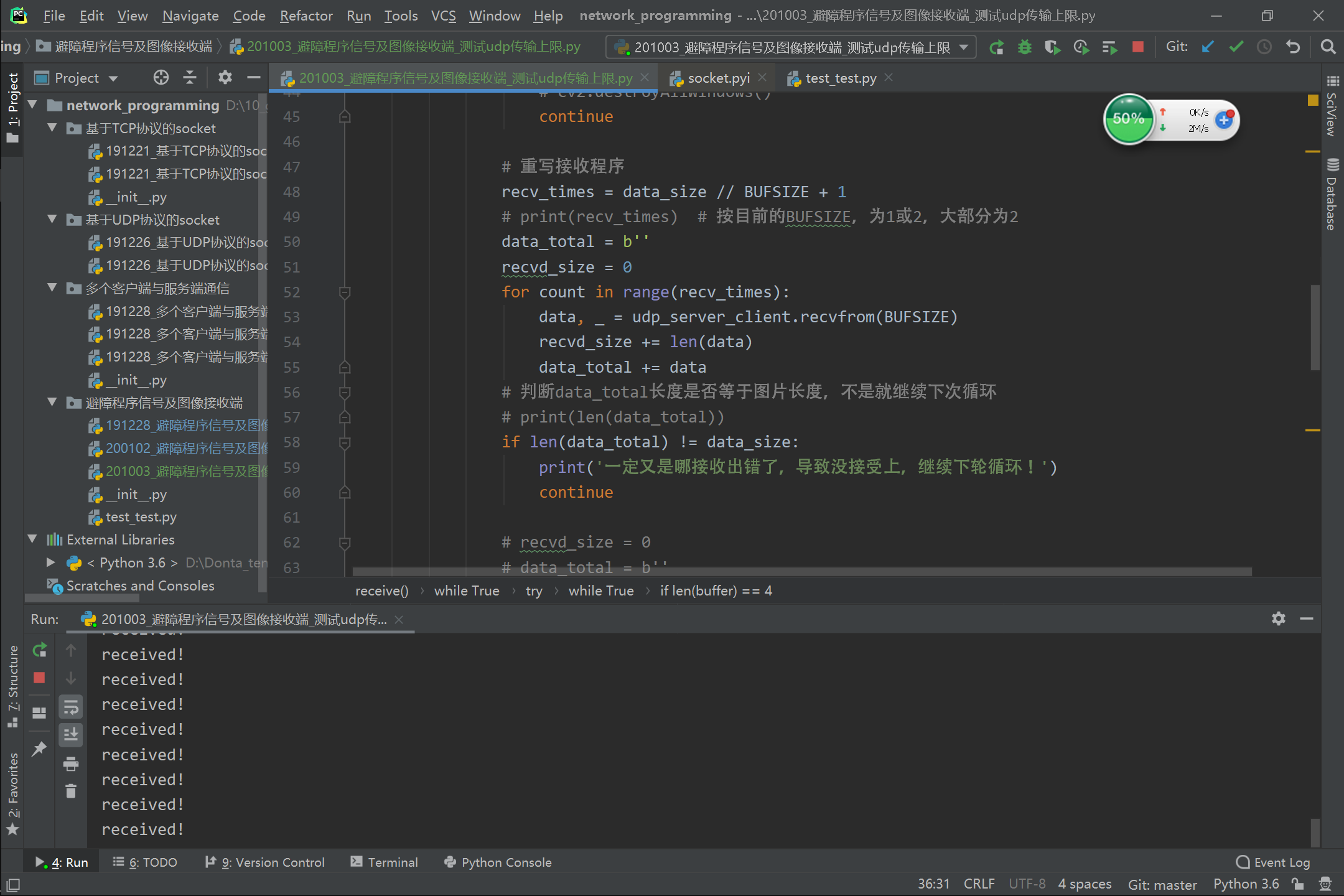This screenshot has width=1344, height=896.
Task: Open the run configuration dropdown
Action: pyautogui.click(x=964, y=47)
